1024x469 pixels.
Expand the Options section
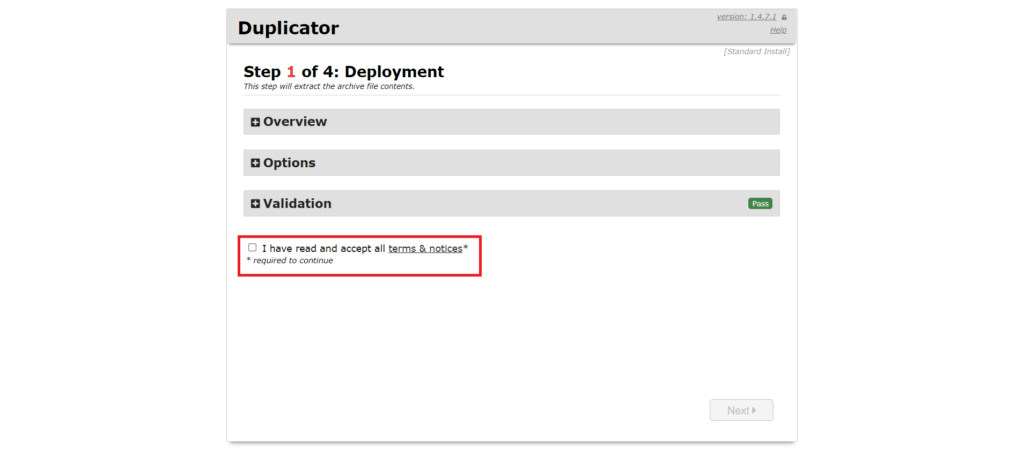pos(511,163)
